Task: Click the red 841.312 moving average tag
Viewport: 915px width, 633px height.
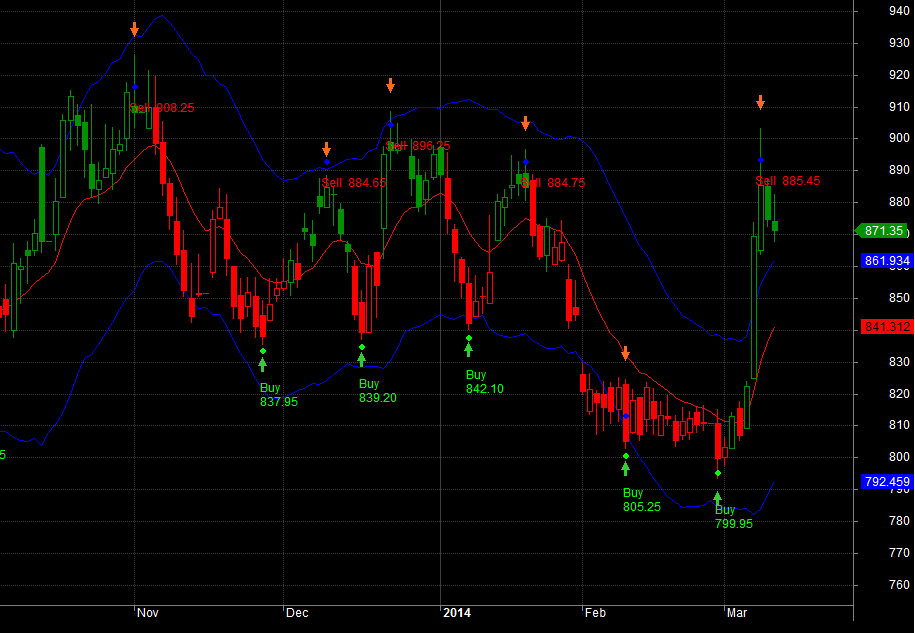Action: [886, 327]
